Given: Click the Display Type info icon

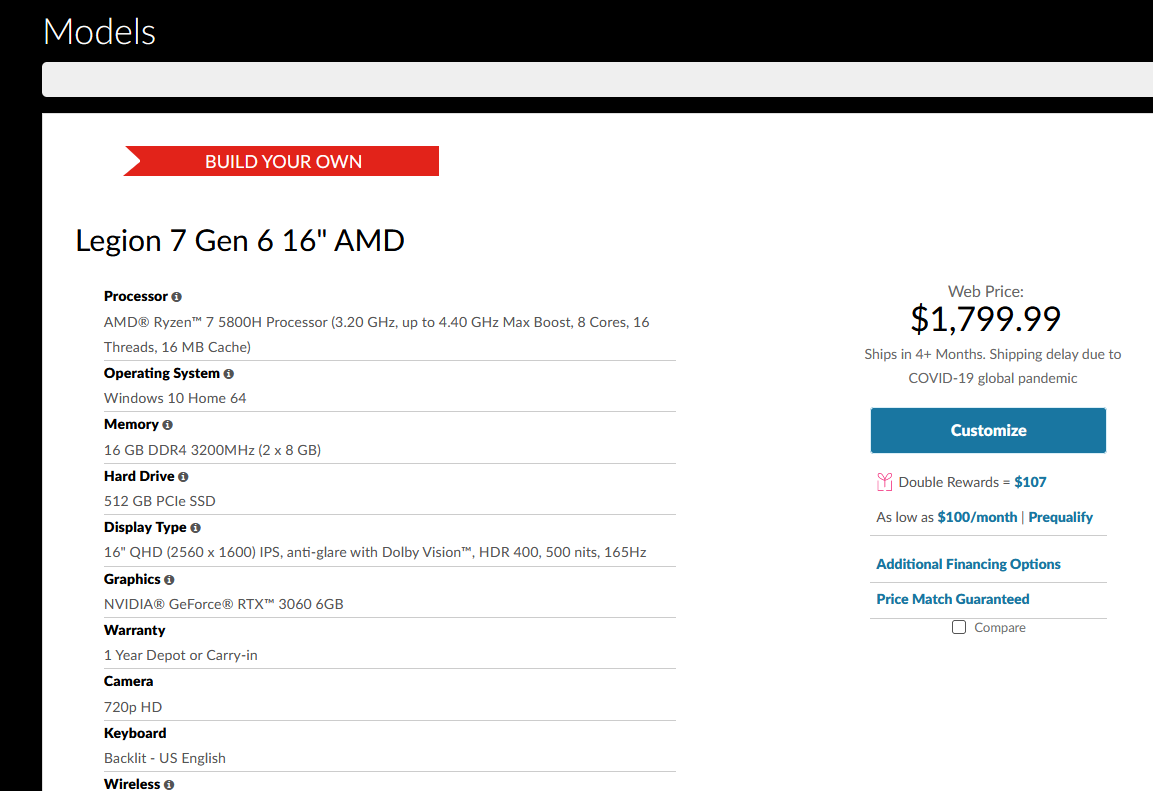Looking at the screenshot, I should (196, 528).
